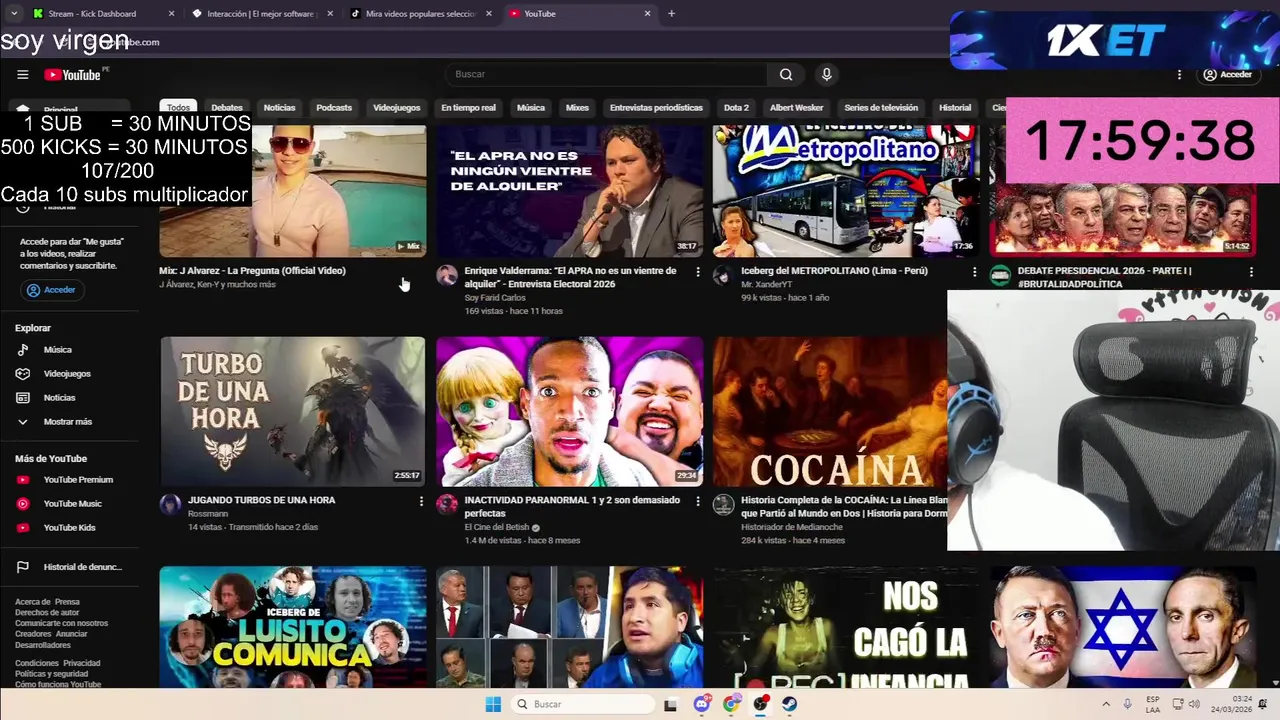Sign in with the top-right Acceder button
The width and height of the screenshot is (1280, 720).
tap(1228, 74)
